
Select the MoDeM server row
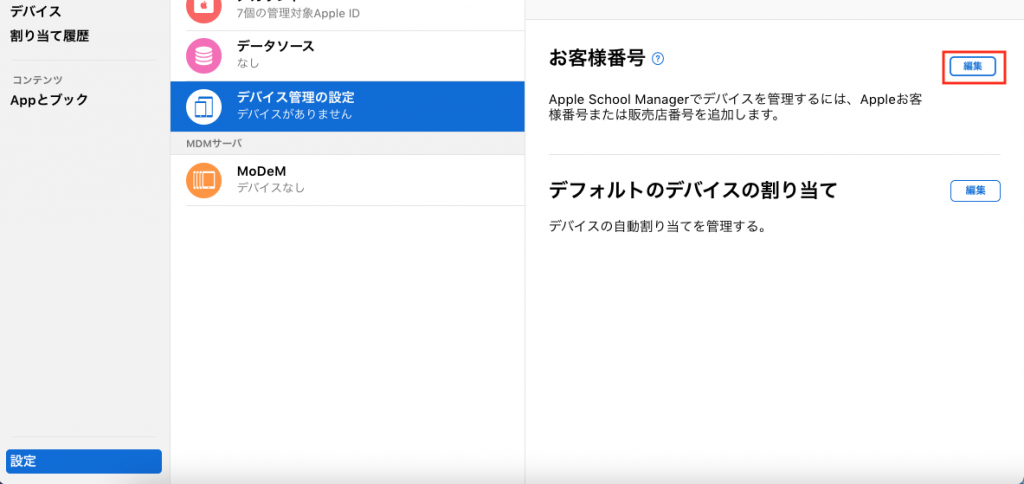click(347, 180)
